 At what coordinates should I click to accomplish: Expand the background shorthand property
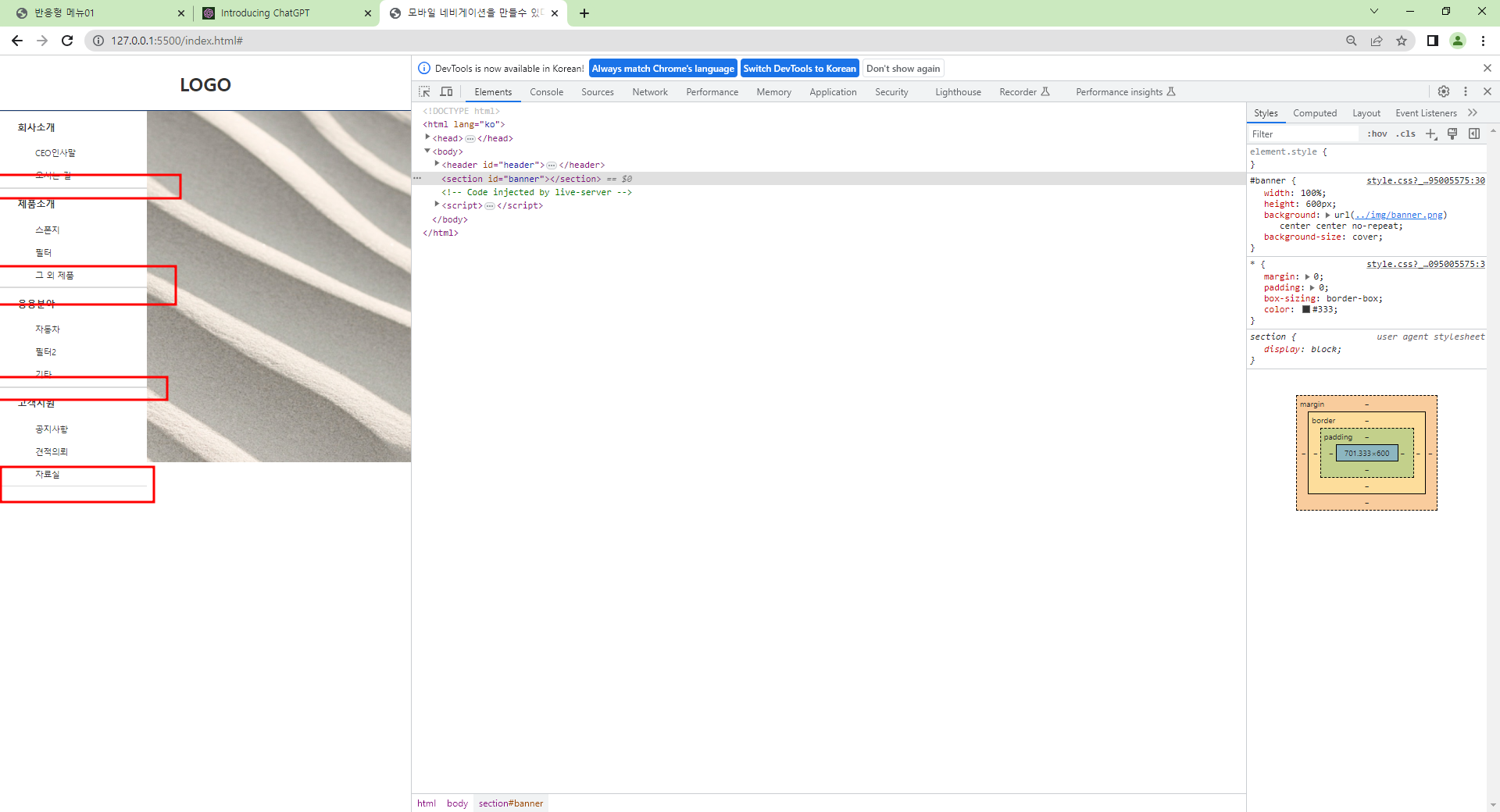(x=1327, y=215)
